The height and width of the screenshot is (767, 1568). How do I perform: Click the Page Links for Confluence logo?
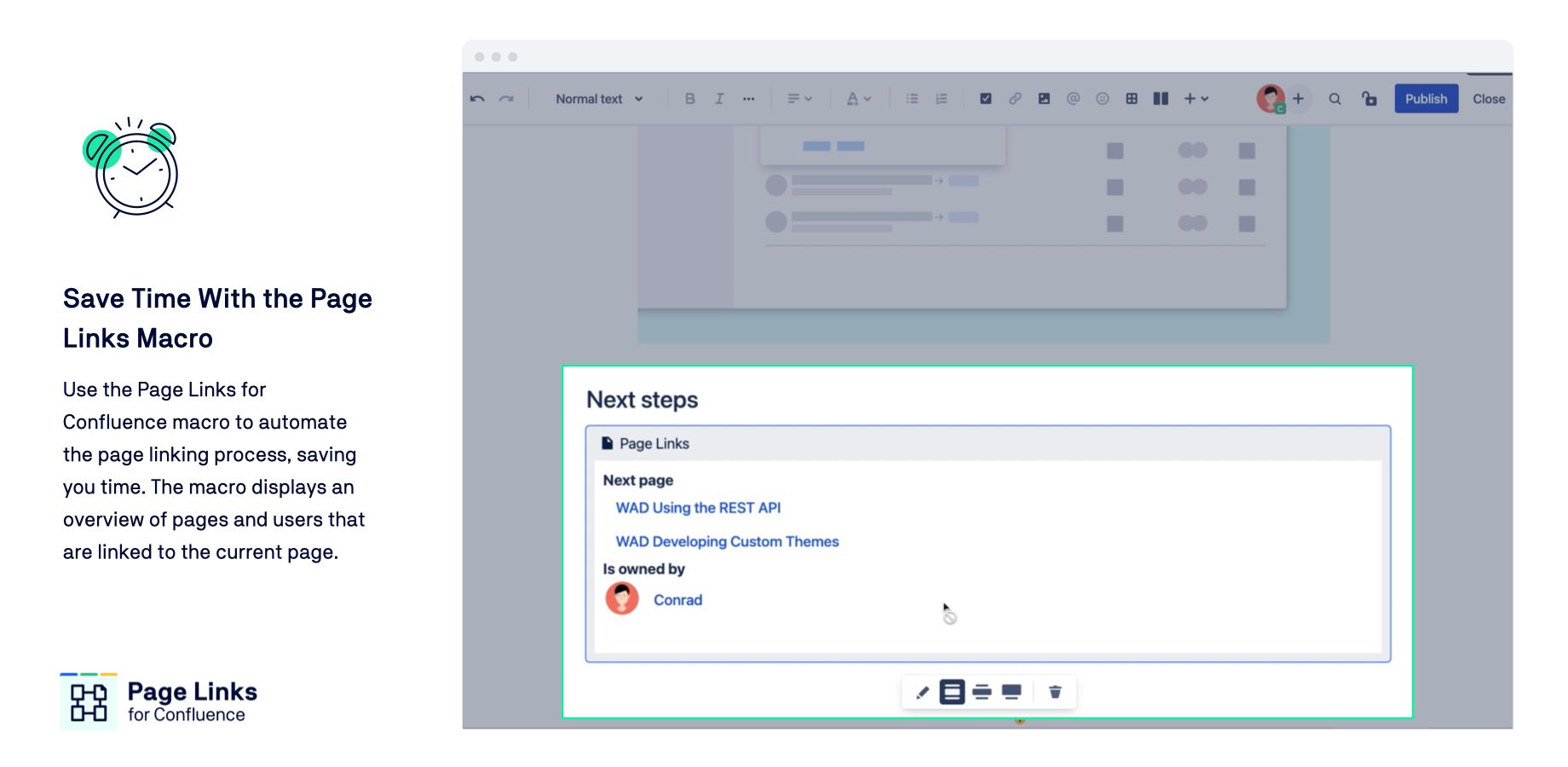159,702
